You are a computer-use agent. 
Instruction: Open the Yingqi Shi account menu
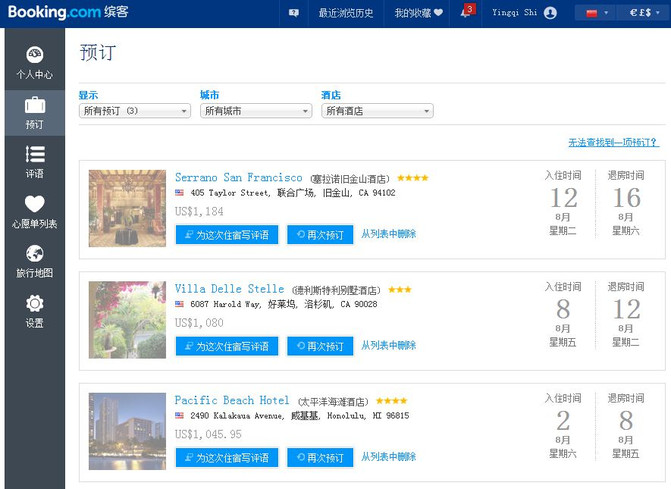524,13
